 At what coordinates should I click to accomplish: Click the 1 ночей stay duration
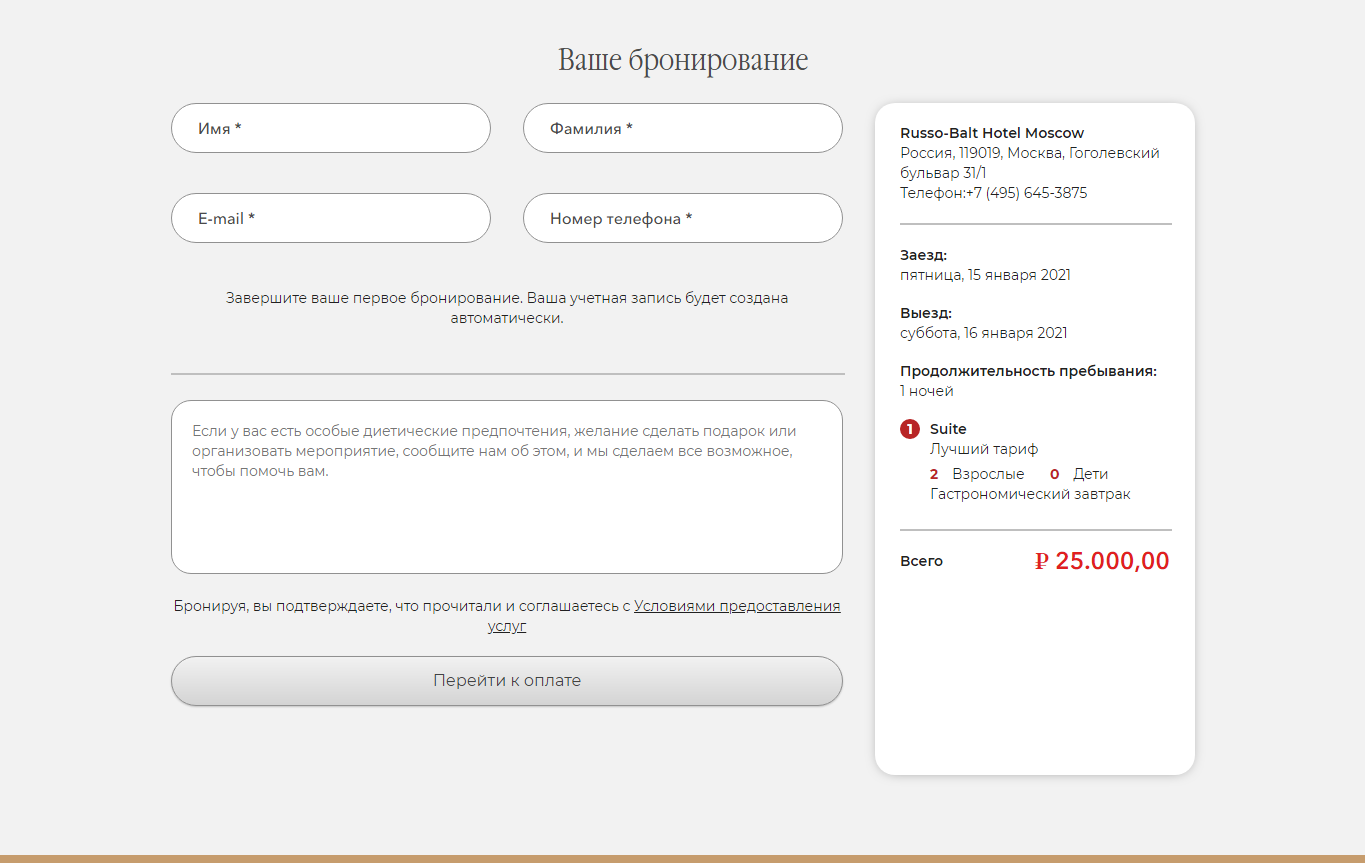coord(927,391)
